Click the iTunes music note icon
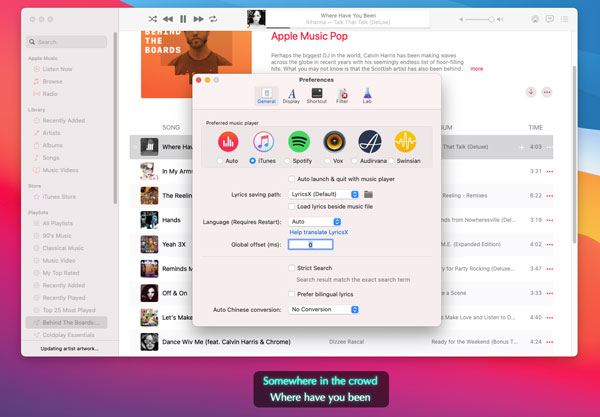 pyautogui.click(x=263, y=142)
